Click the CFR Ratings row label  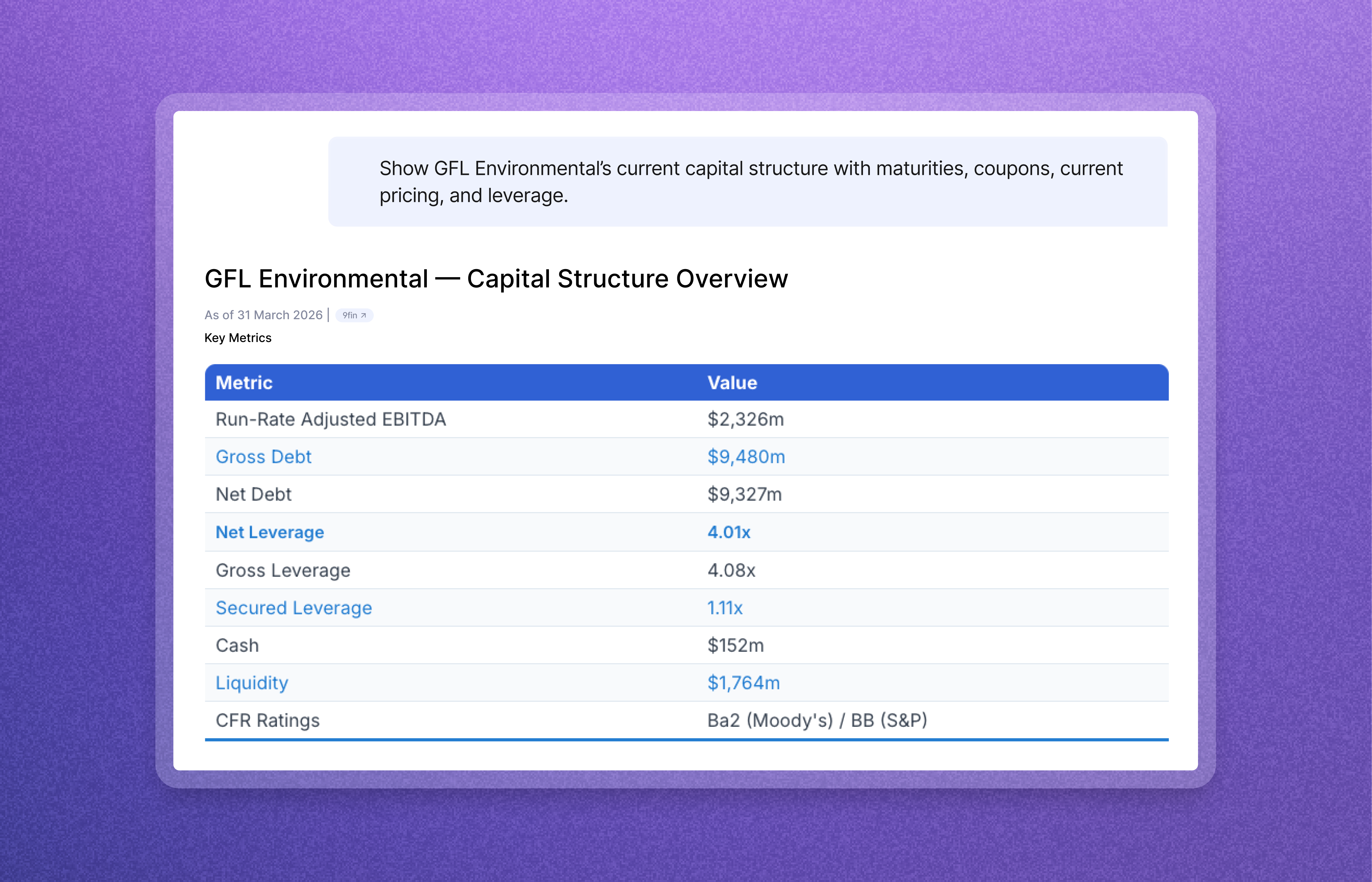pos(268,721)
